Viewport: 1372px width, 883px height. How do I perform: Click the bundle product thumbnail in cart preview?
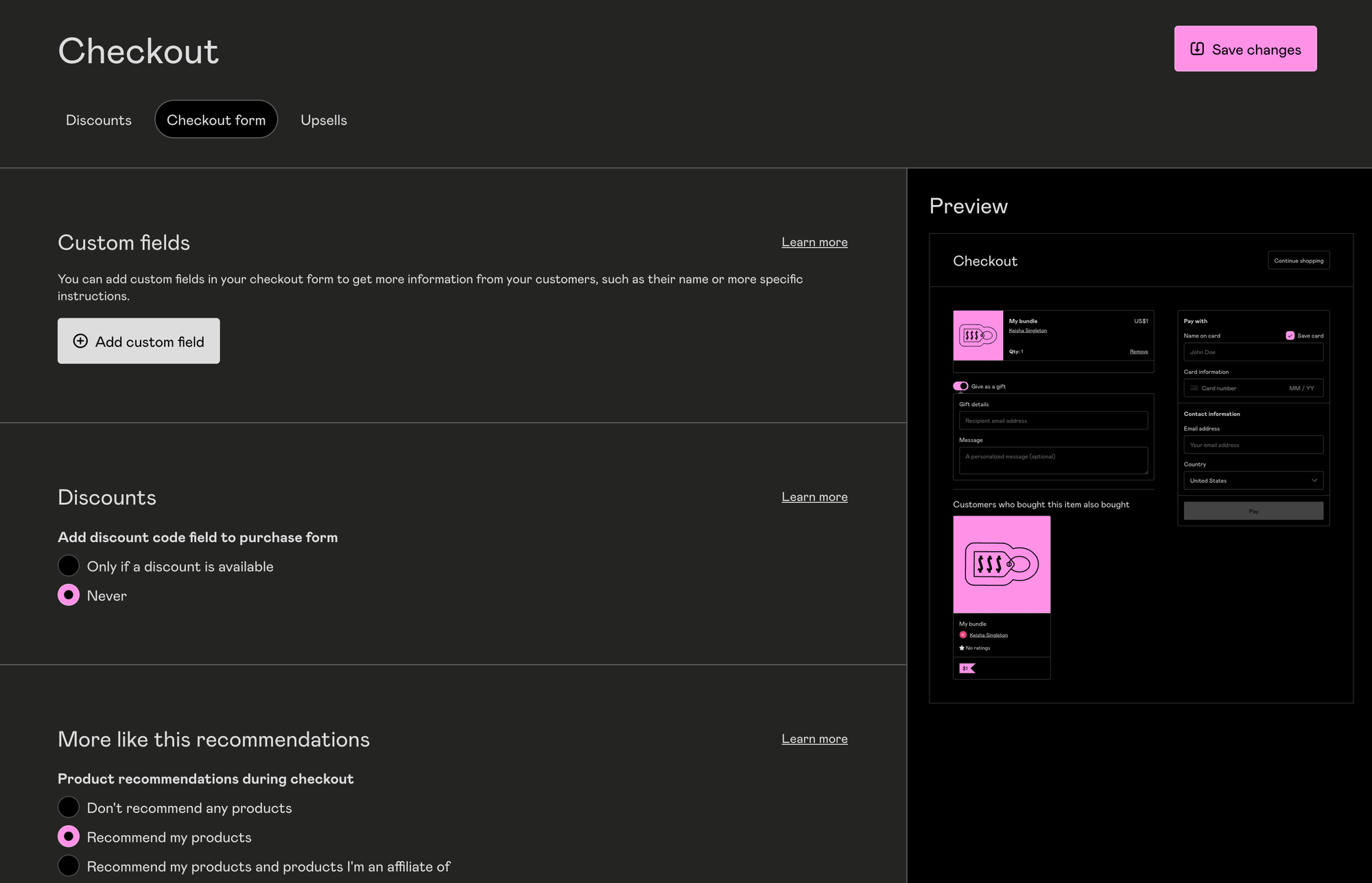(x=978, y=335)
